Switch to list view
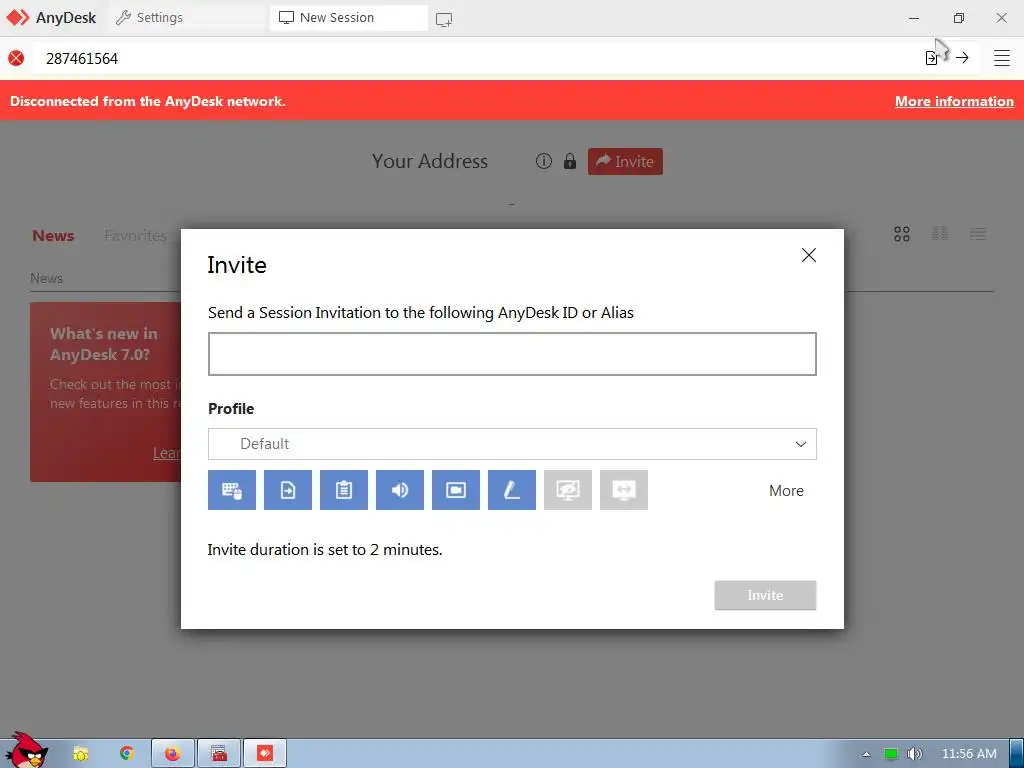The image size is (1024, 768). pos(978,234)
